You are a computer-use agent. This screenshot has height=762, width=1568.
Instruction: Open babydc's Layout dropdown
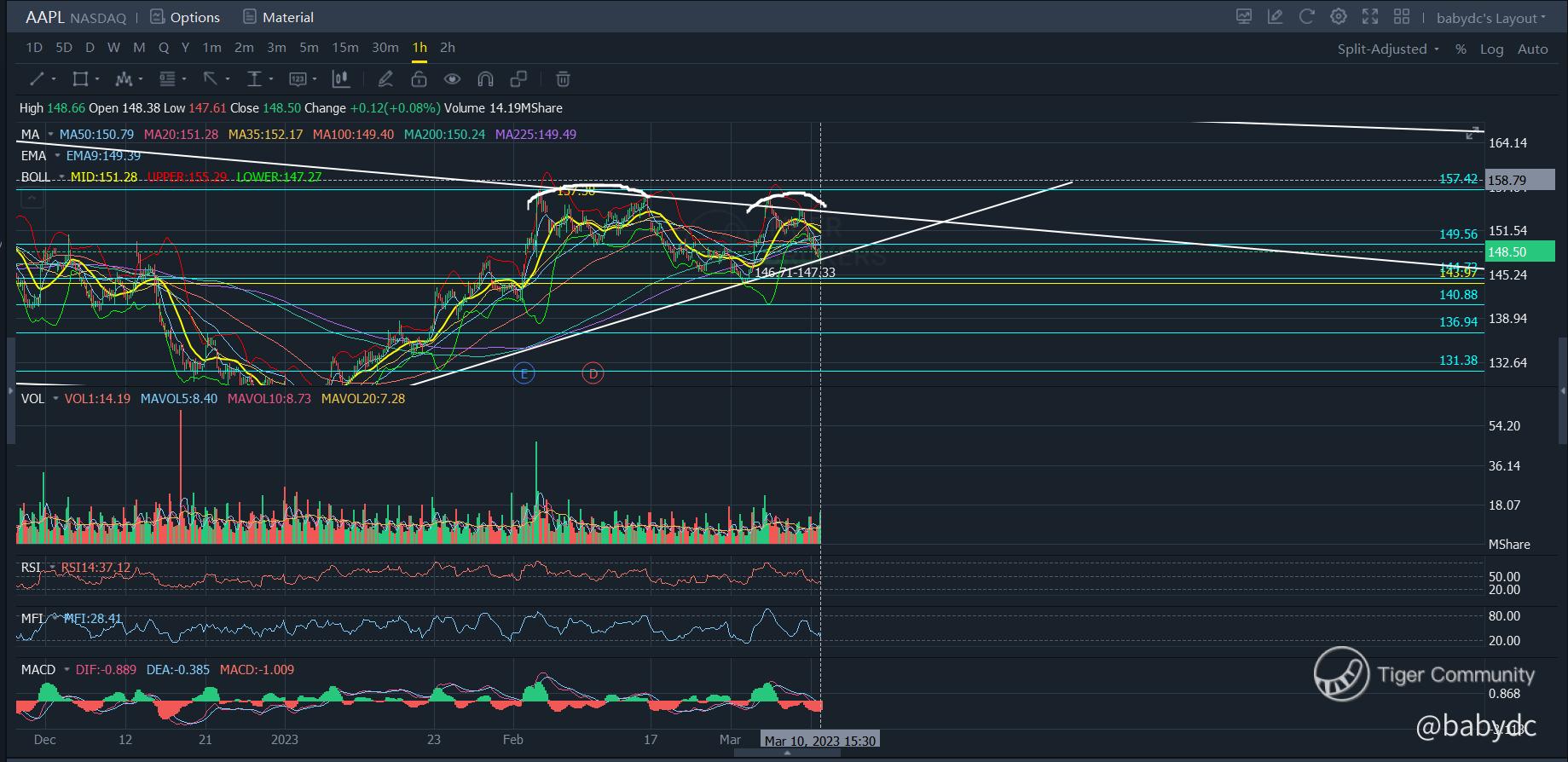tap(1491, 18)
